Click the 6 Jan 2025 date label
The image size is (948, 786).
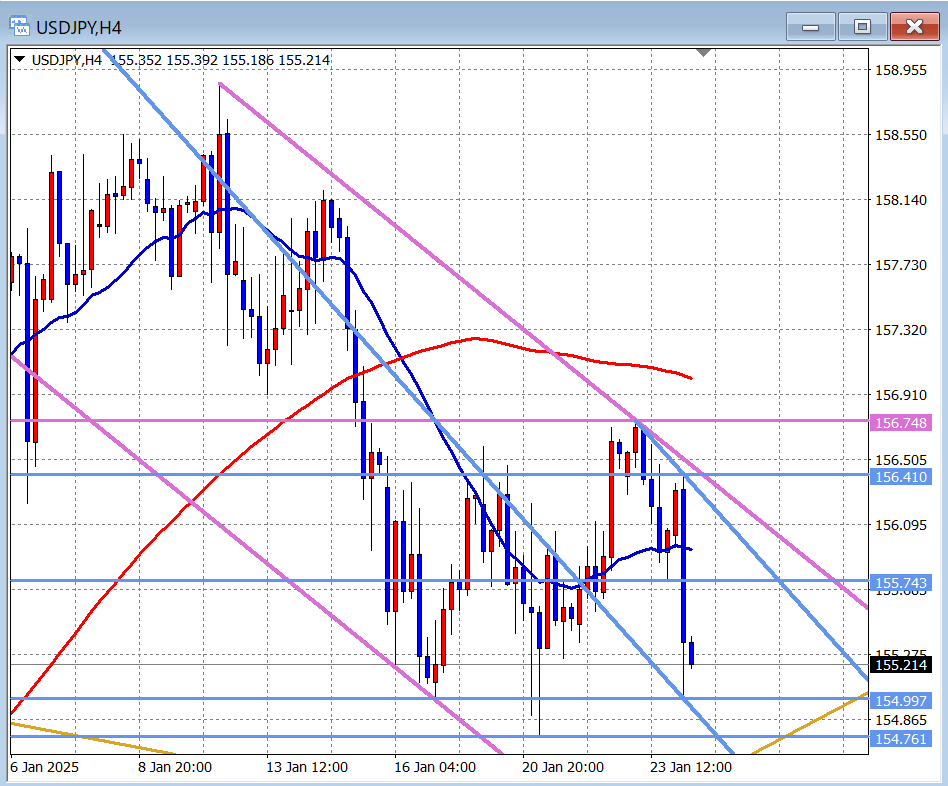[x=44, y=768]
